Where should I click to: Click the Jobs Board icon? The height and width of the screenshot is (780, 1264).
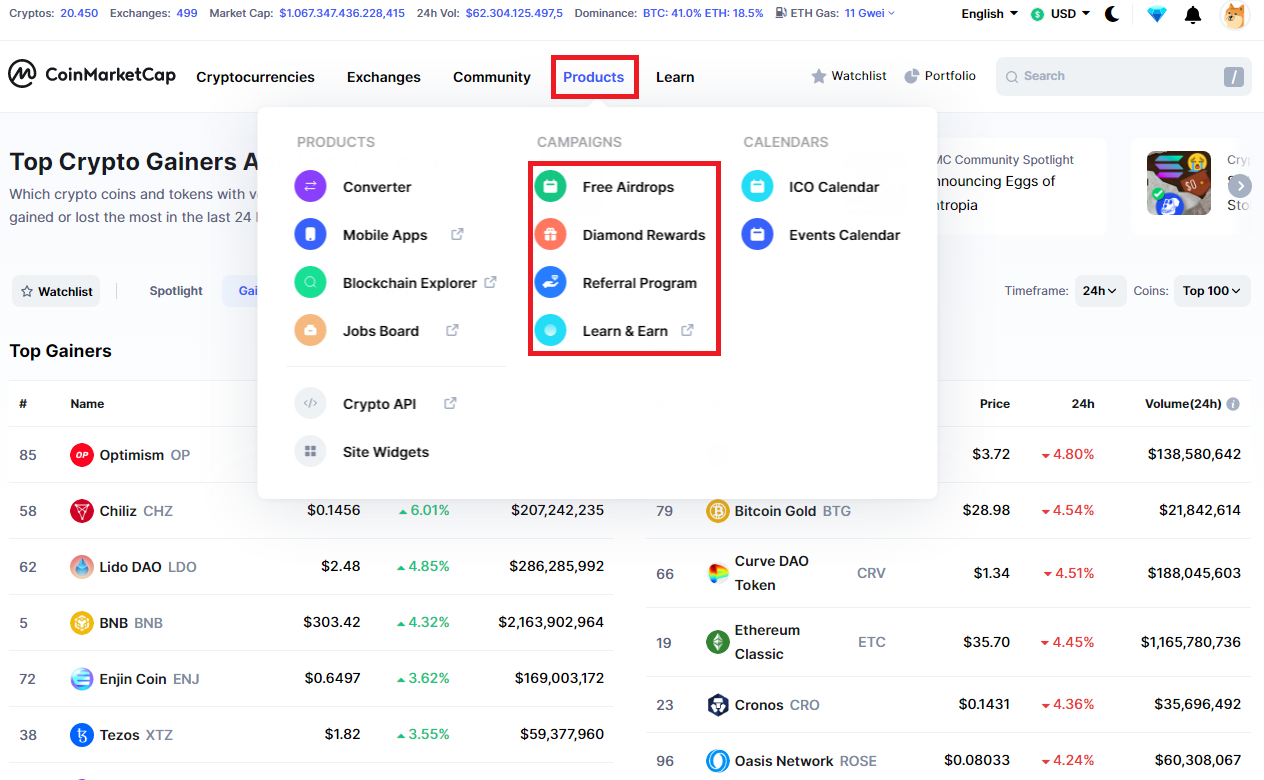click(x=310, y=330)
